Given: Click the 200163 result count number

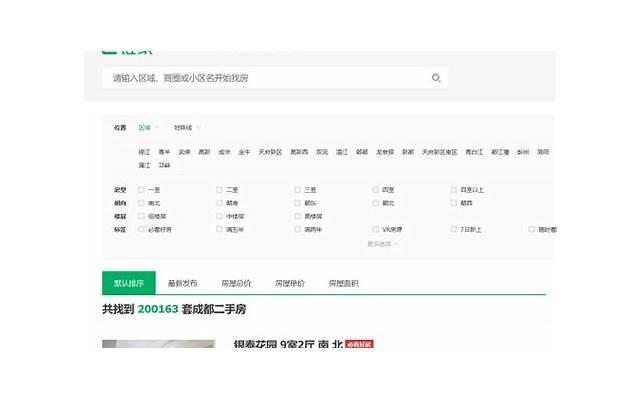Looking at the screenshot, I should pos(158,309).
